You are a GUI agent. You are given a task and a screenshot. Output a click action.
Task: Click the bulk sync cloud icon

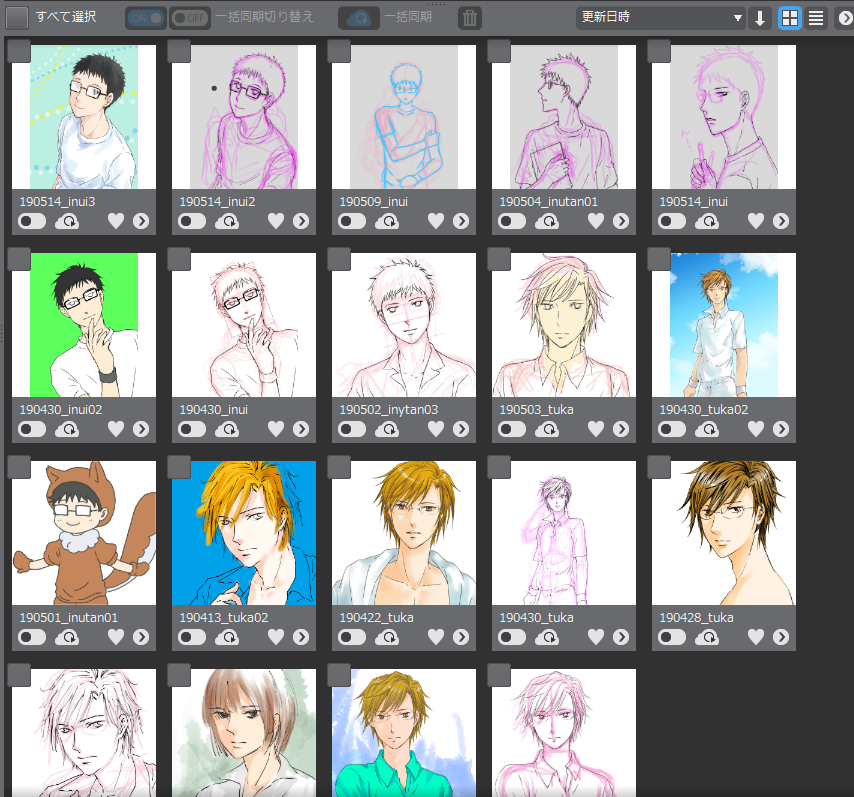(360, 18)
